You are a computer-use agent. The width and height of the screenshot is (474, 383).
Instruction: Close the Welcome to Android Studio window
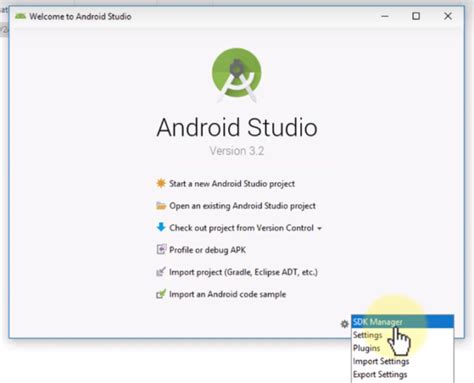[448, 16]
